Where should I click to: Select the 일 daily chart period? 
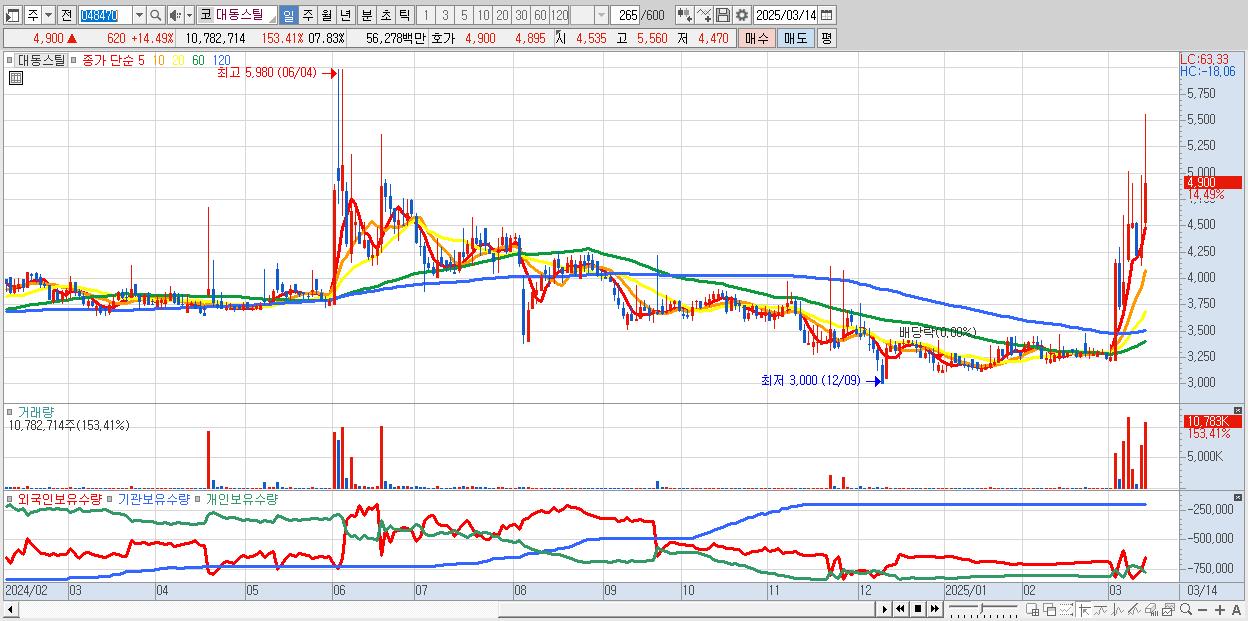tap(288, 15)
